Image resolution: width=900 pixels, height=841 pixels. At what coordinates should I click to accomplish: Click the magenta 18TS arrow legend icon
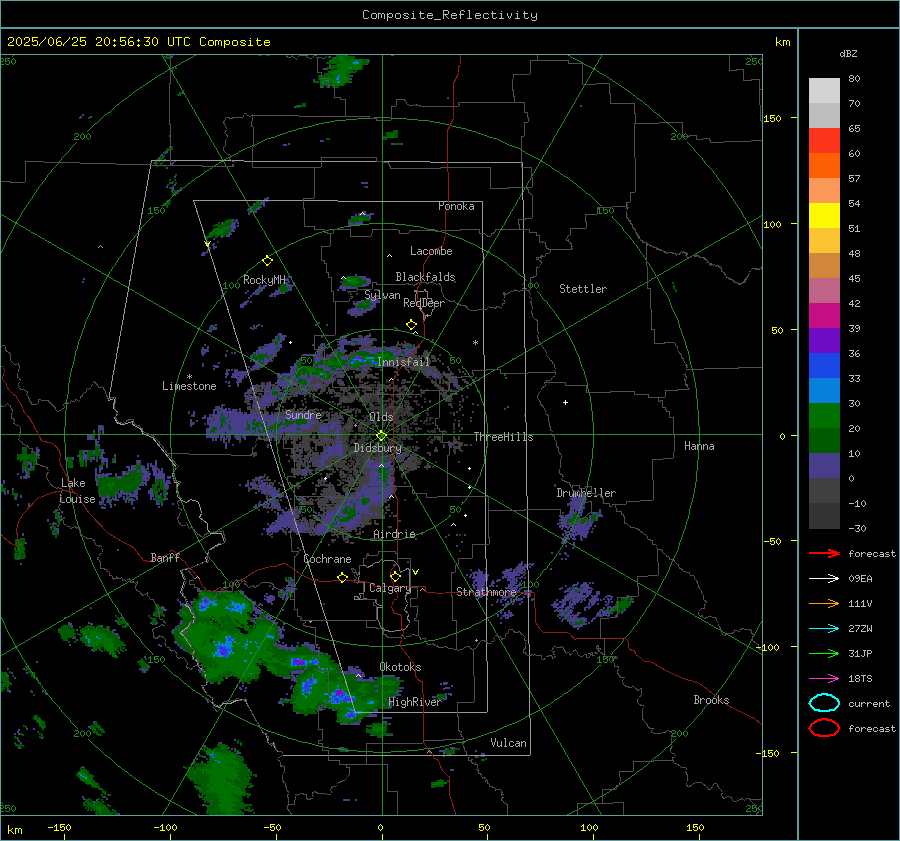(824, 679)
